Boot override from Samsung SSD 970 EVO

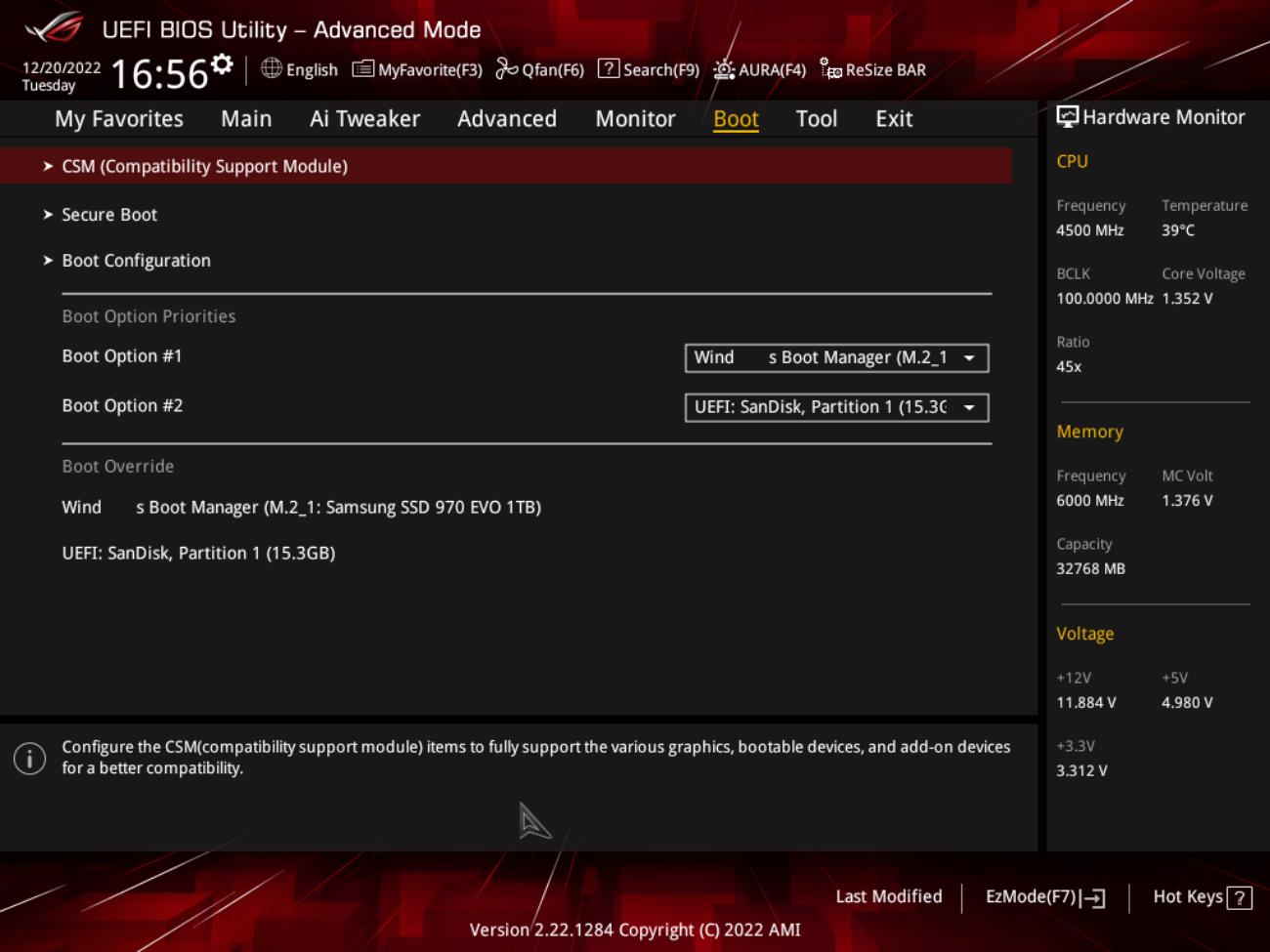tap(301, 508)
